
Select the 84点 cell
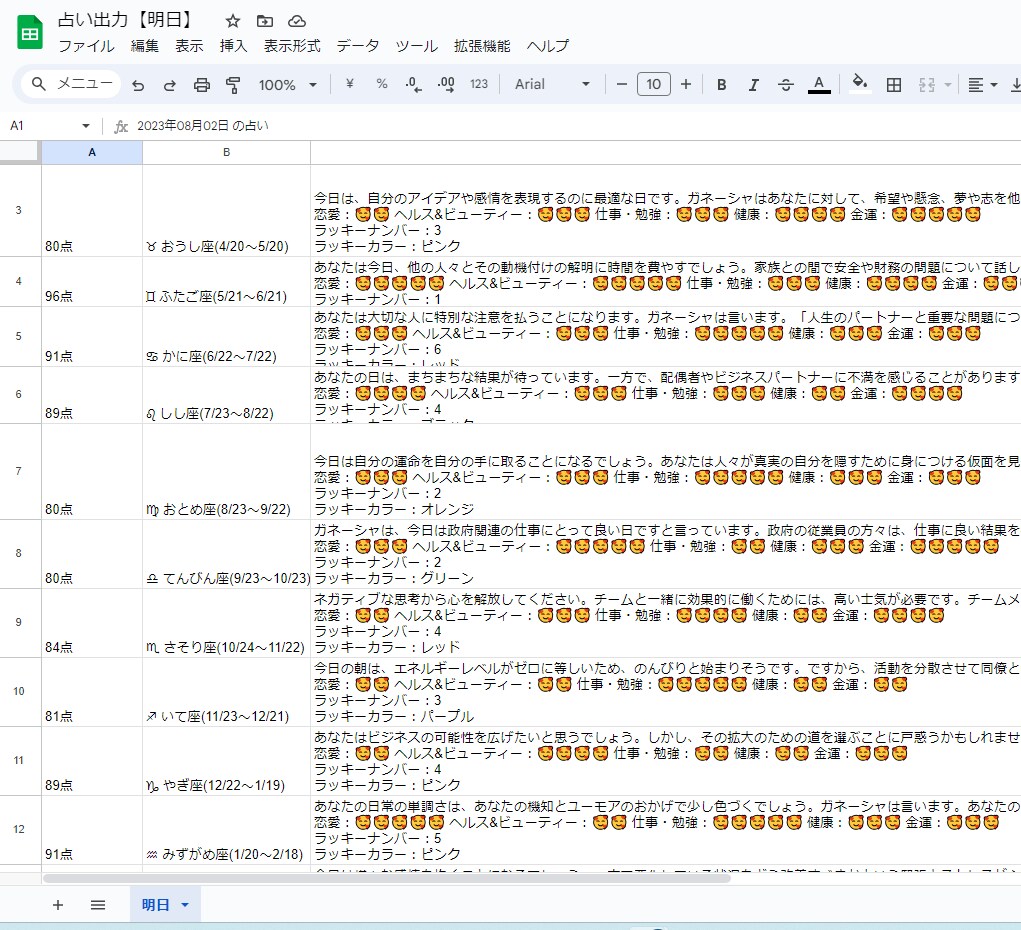pyautogui.click(x=92, y=623)
